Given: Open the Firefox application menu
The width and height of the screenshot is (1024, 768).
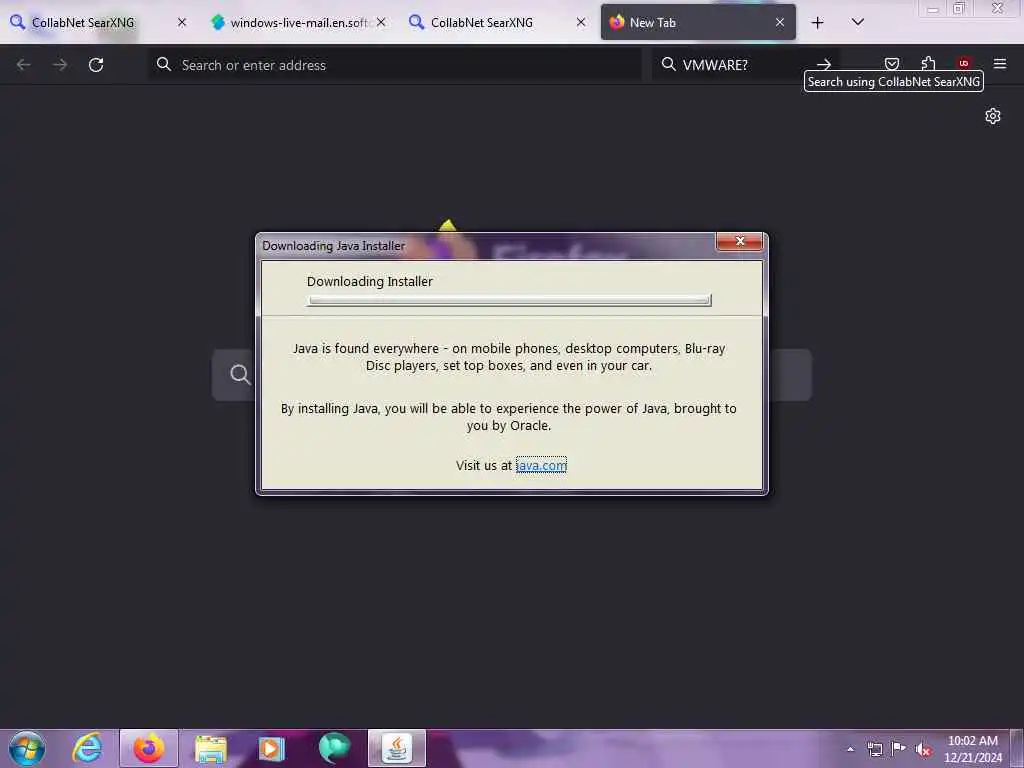Looking at the screenshot, I should (1000, 63).
